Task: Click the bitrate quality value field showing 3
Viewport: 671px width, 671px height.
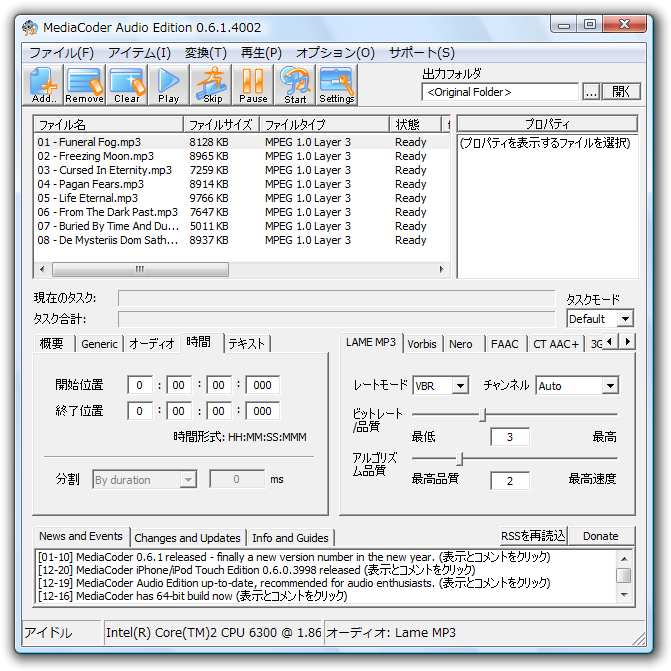Action: point(510,437)
